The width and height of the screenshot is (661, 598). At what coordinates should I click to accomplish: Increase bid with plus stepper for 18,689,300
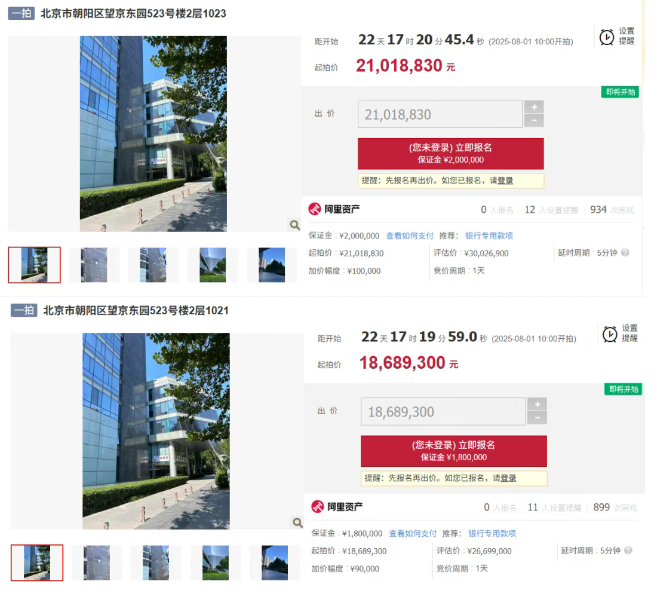[x=537, y=404]
